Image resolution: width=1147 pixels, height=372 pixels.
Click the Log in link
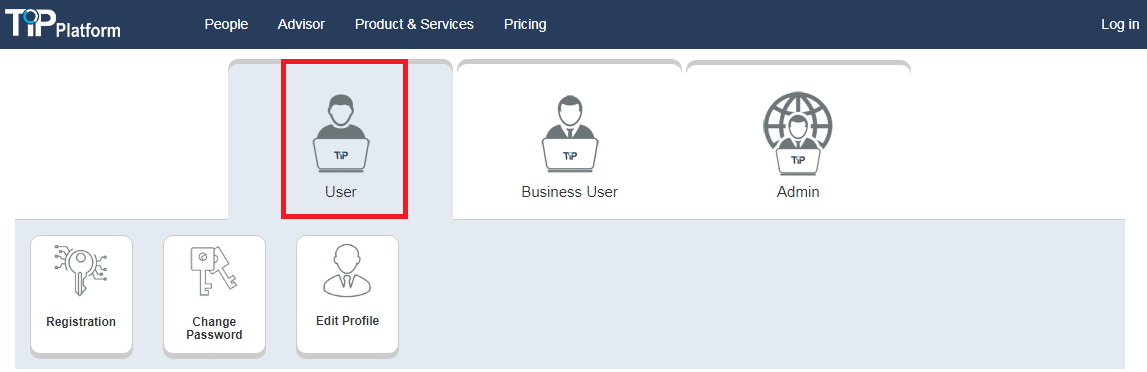1120,24
